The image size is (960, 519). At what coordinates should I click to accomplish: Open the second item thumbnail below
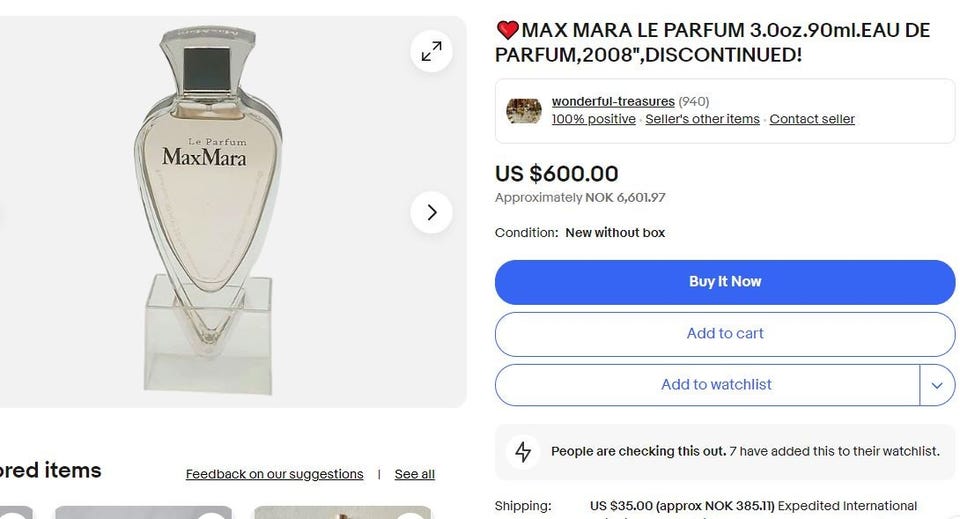[342, 512]
